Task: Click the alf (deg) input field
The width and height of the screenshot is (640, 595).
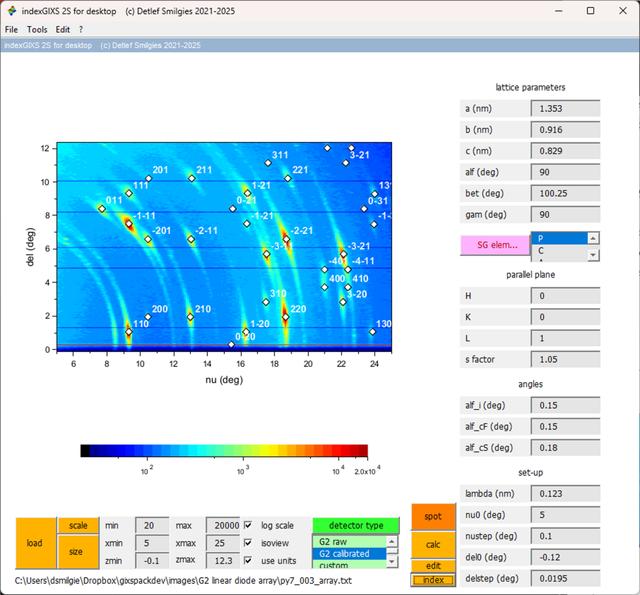Action: click(x=565, y=172)
